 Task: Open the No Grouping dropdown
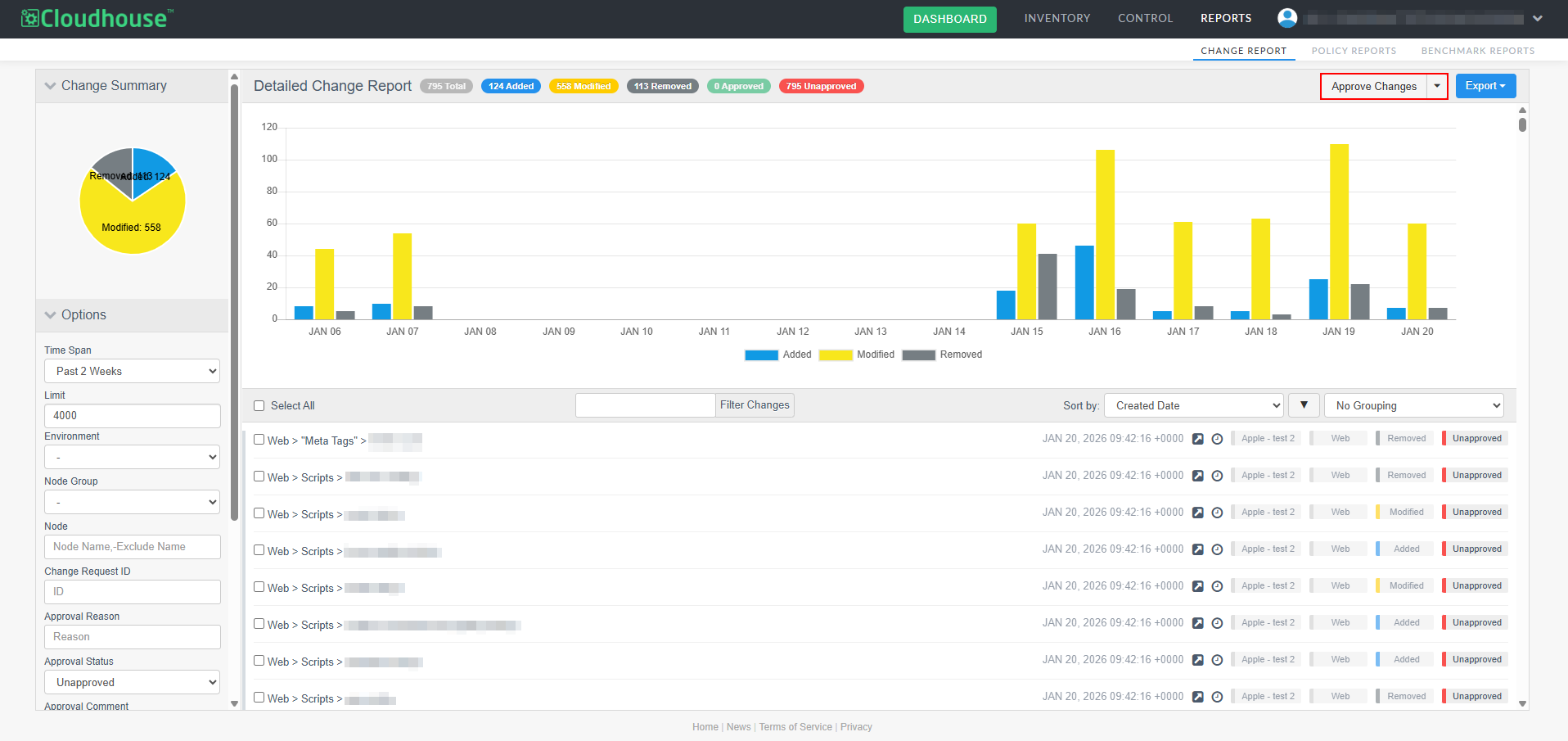[1414, 405]
